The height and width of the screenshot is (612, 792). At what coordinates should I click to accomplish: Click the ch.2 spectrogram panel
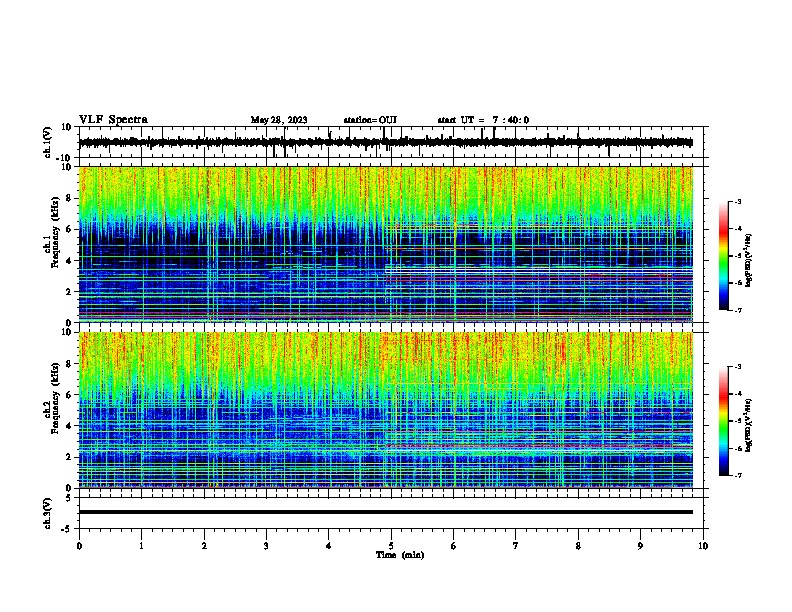(386, 410)
